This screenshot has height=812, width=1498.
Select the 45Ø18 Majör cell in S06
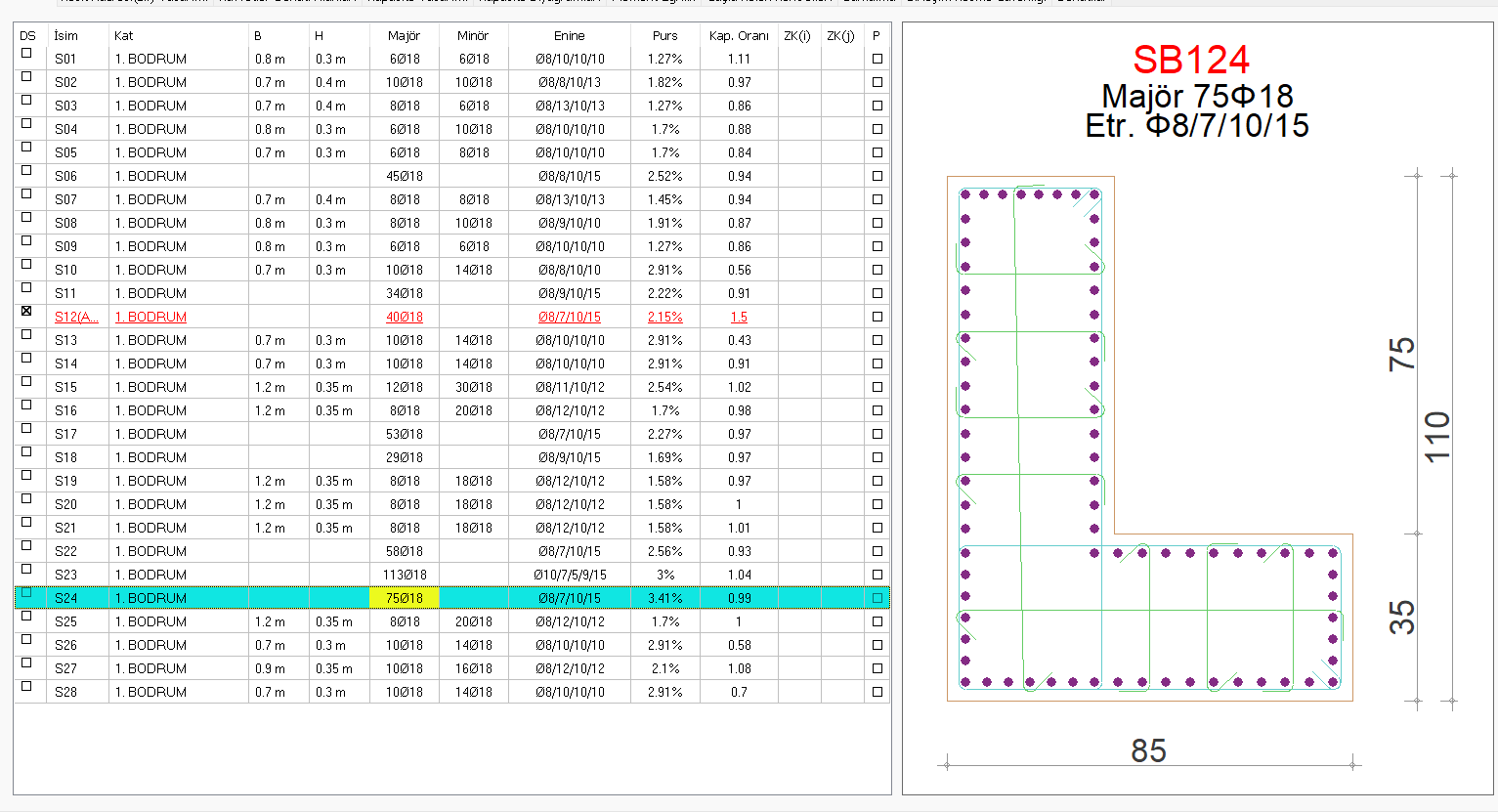(405, 176)
